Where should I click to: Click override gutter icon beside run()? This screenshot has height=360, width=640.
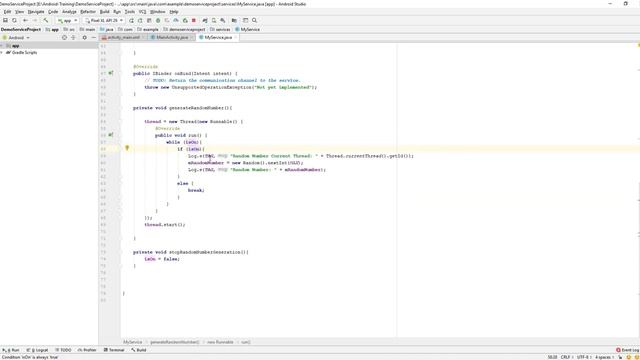point(110,135)
